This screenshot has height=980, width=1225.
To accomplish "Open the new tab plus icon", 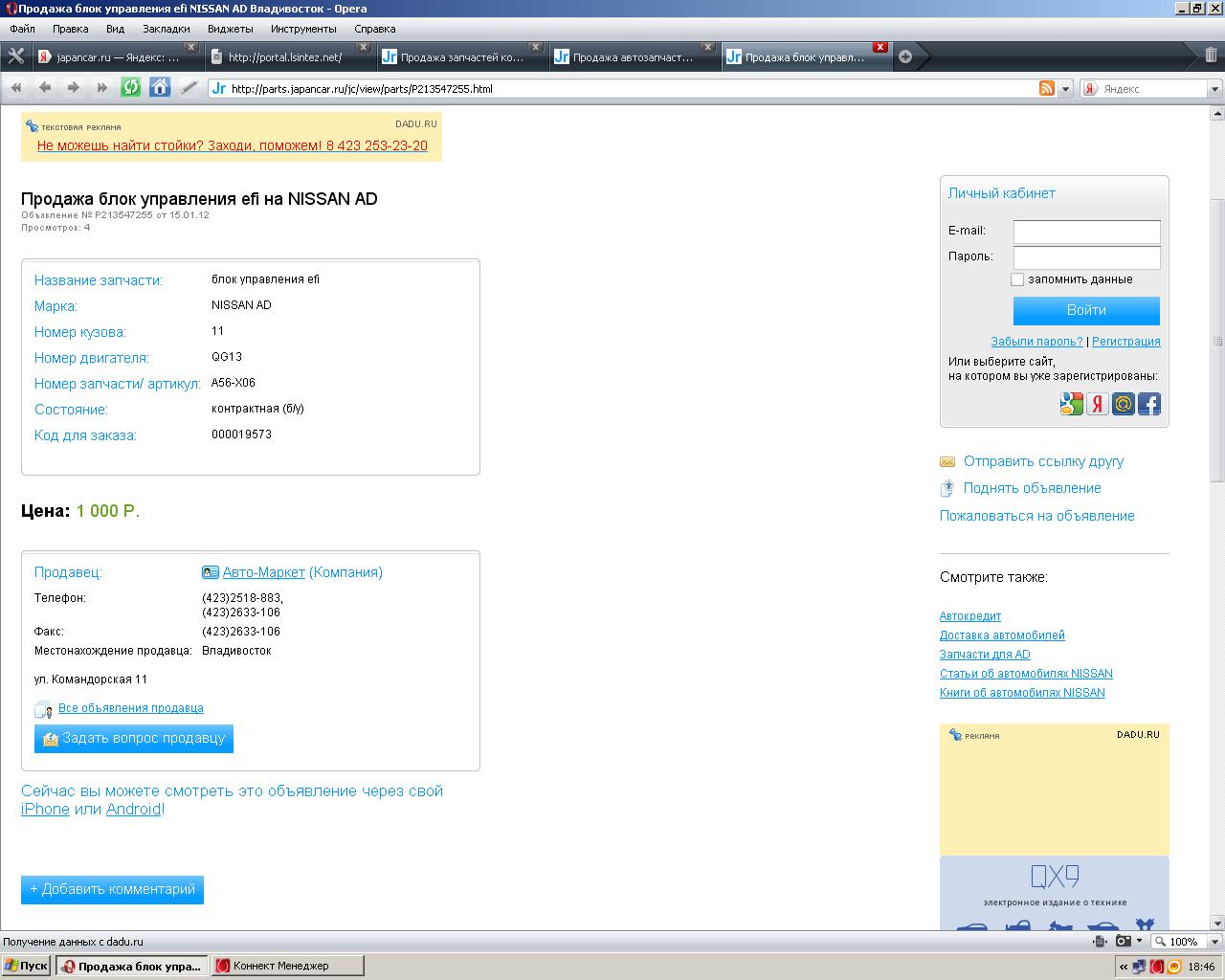I will [x=905, y=56].
